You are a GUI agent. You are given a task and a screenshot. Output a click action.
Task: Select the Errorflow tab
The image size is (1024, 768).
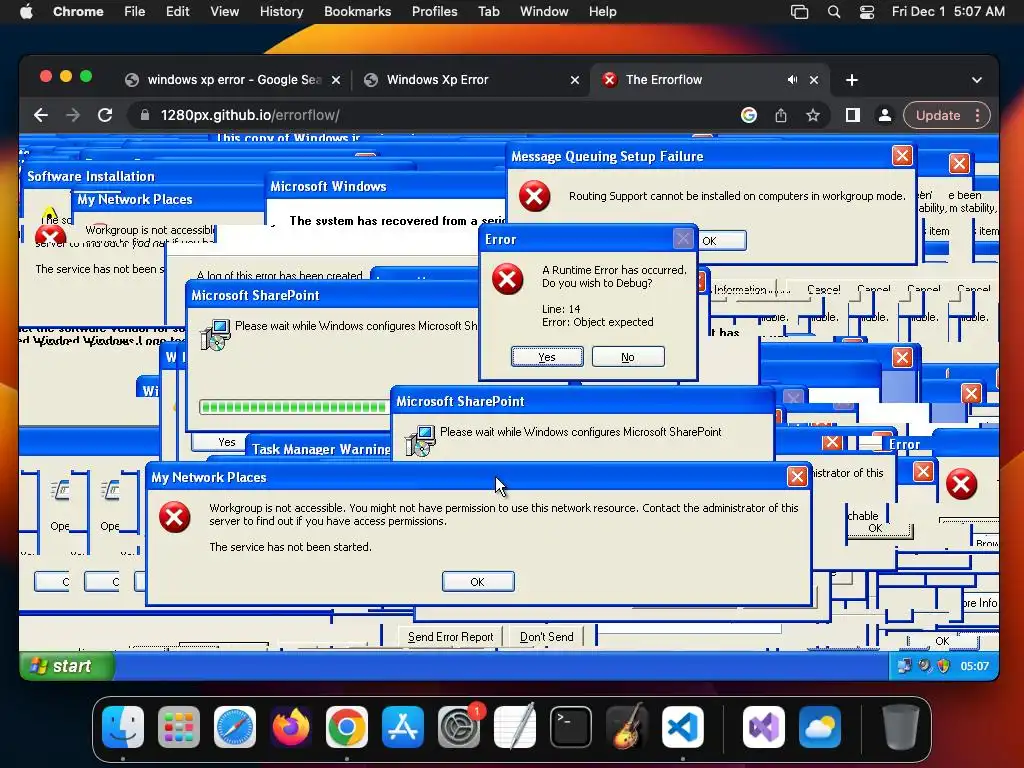point(709,80)
